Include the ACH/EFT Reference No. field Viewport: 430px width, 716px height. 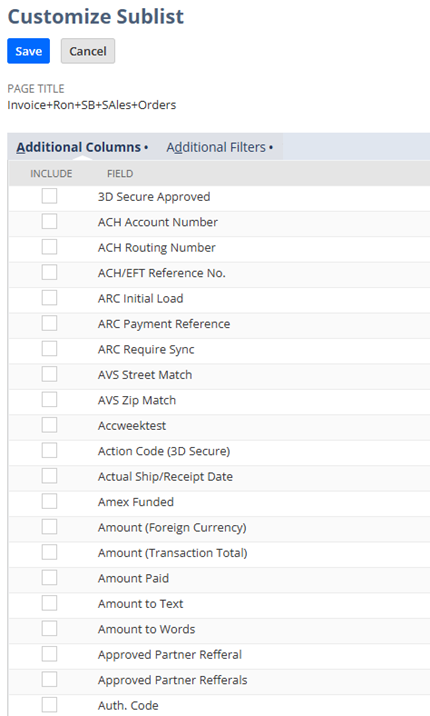point(49,273)
